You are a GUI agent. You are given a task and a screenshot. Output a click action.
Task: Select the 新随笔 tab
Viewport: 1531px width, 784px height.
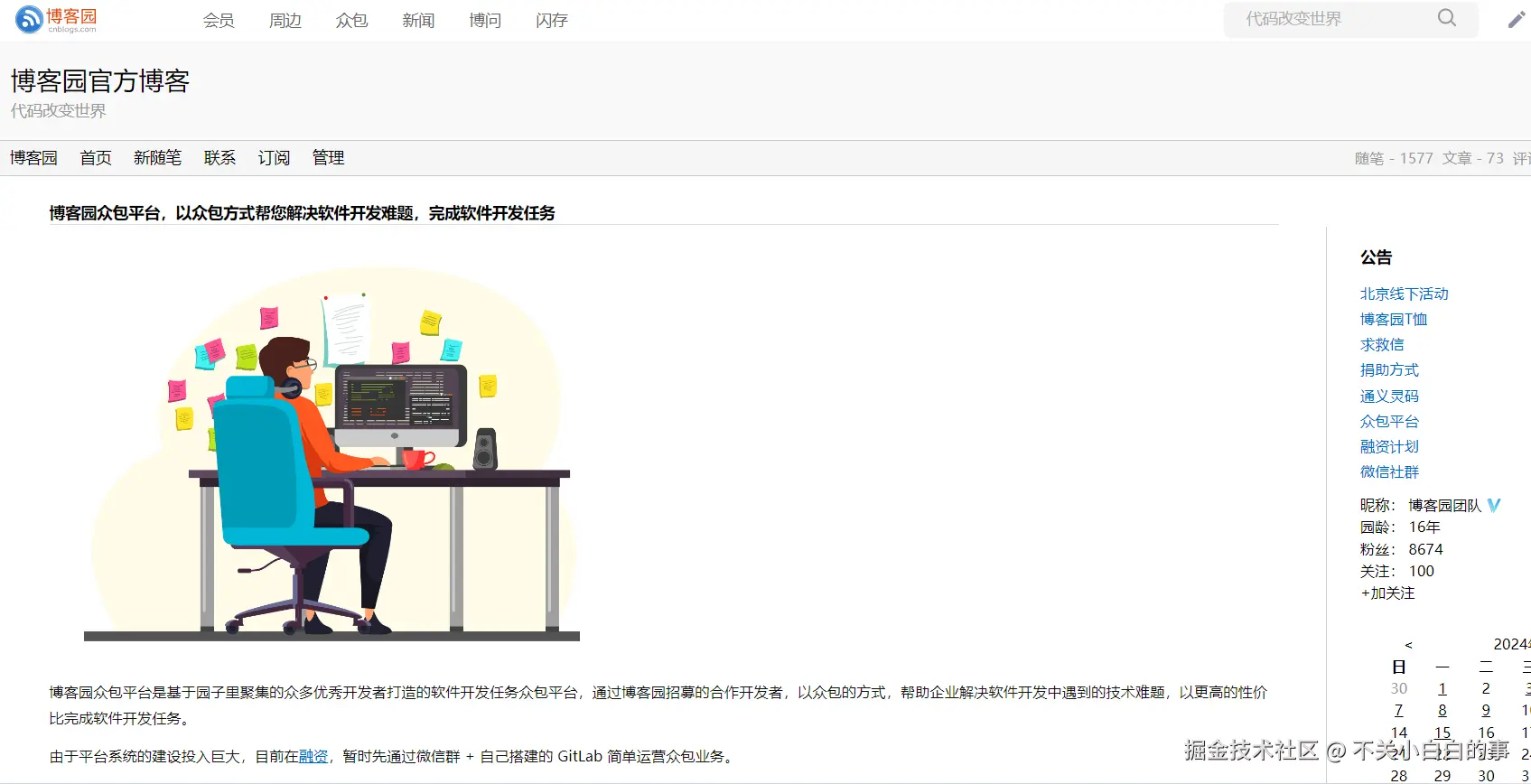click(x=157, y=158)
